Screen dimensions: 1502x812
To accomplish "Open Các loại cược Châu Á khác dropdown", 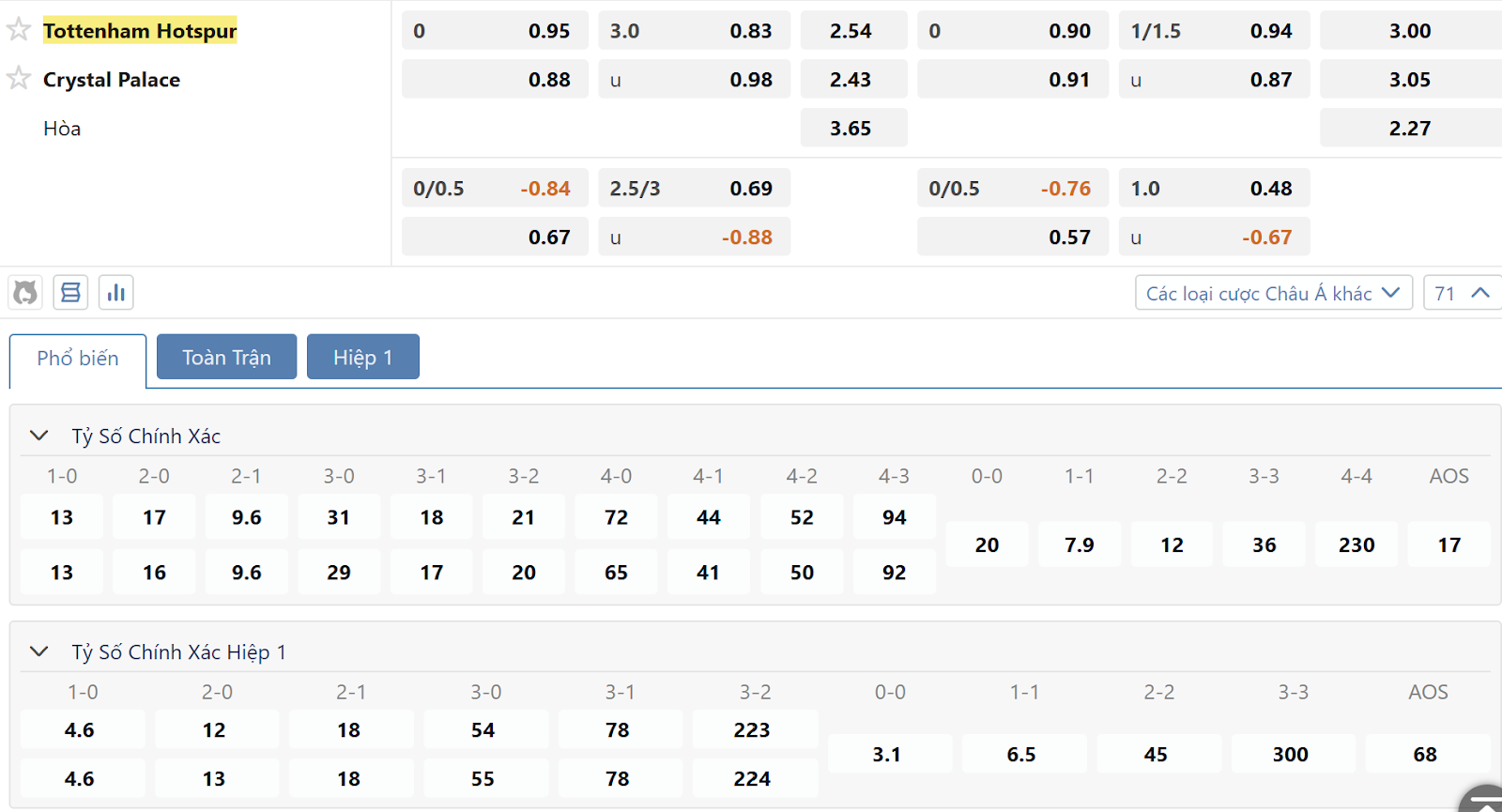I will (x=1273, y=293).
